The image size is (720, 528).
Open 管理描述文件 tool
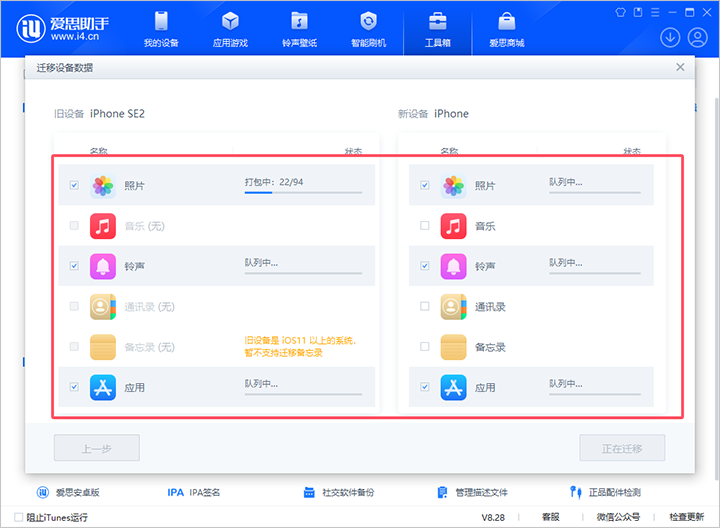[473, 492]
